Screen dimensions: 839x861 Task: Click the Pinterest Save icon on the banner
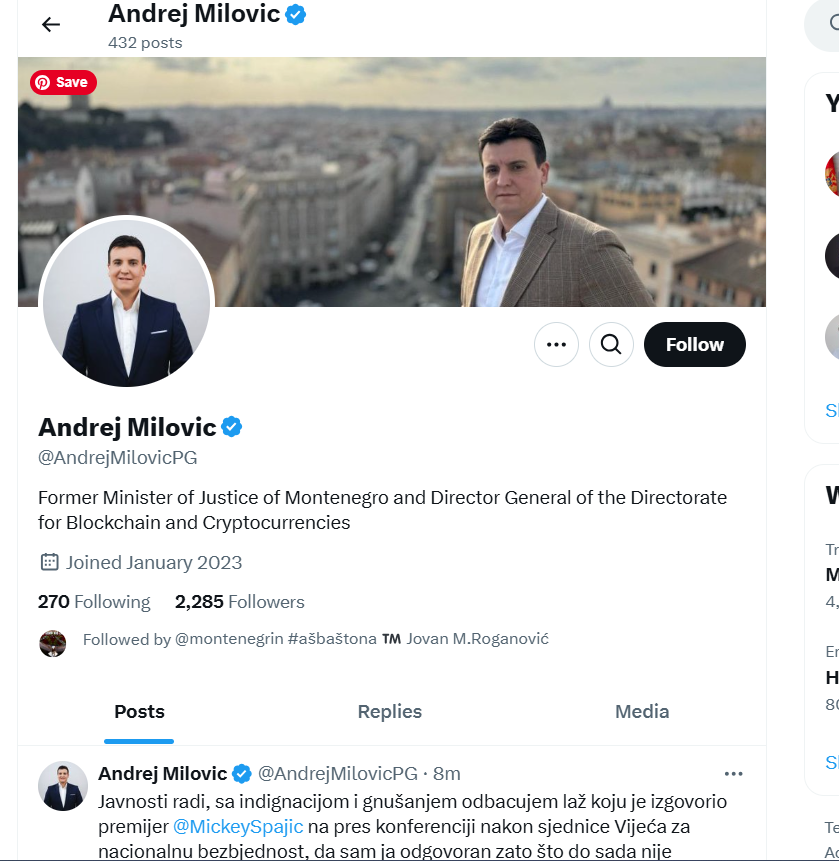[x=62, y=82]
